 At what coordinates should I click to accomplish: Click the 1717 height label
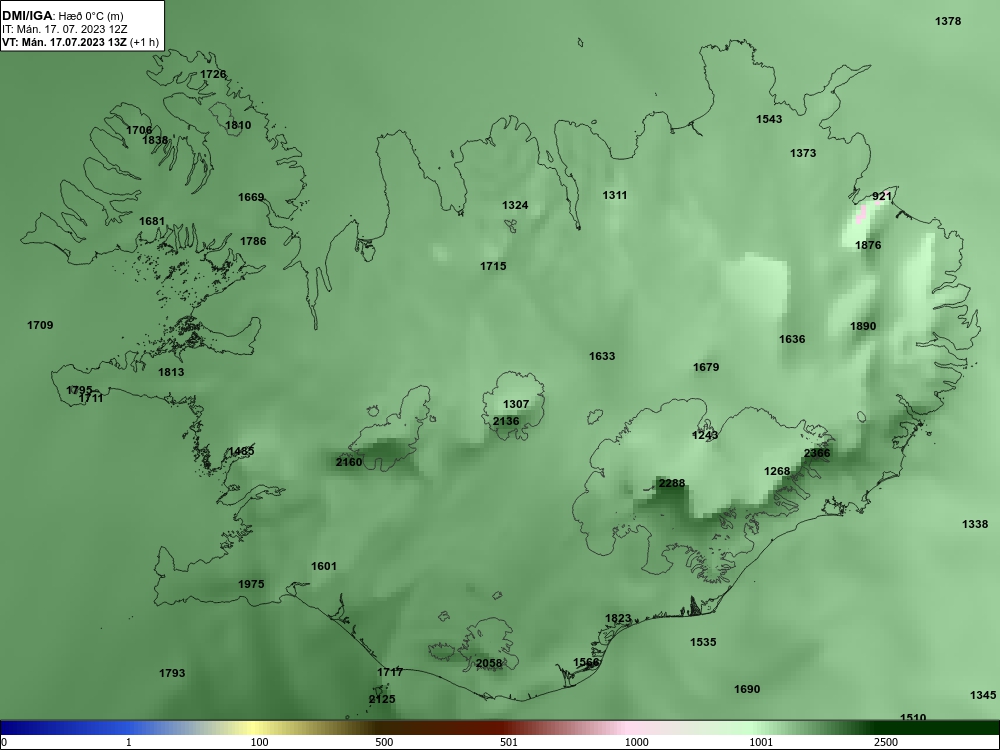[390, 672]
